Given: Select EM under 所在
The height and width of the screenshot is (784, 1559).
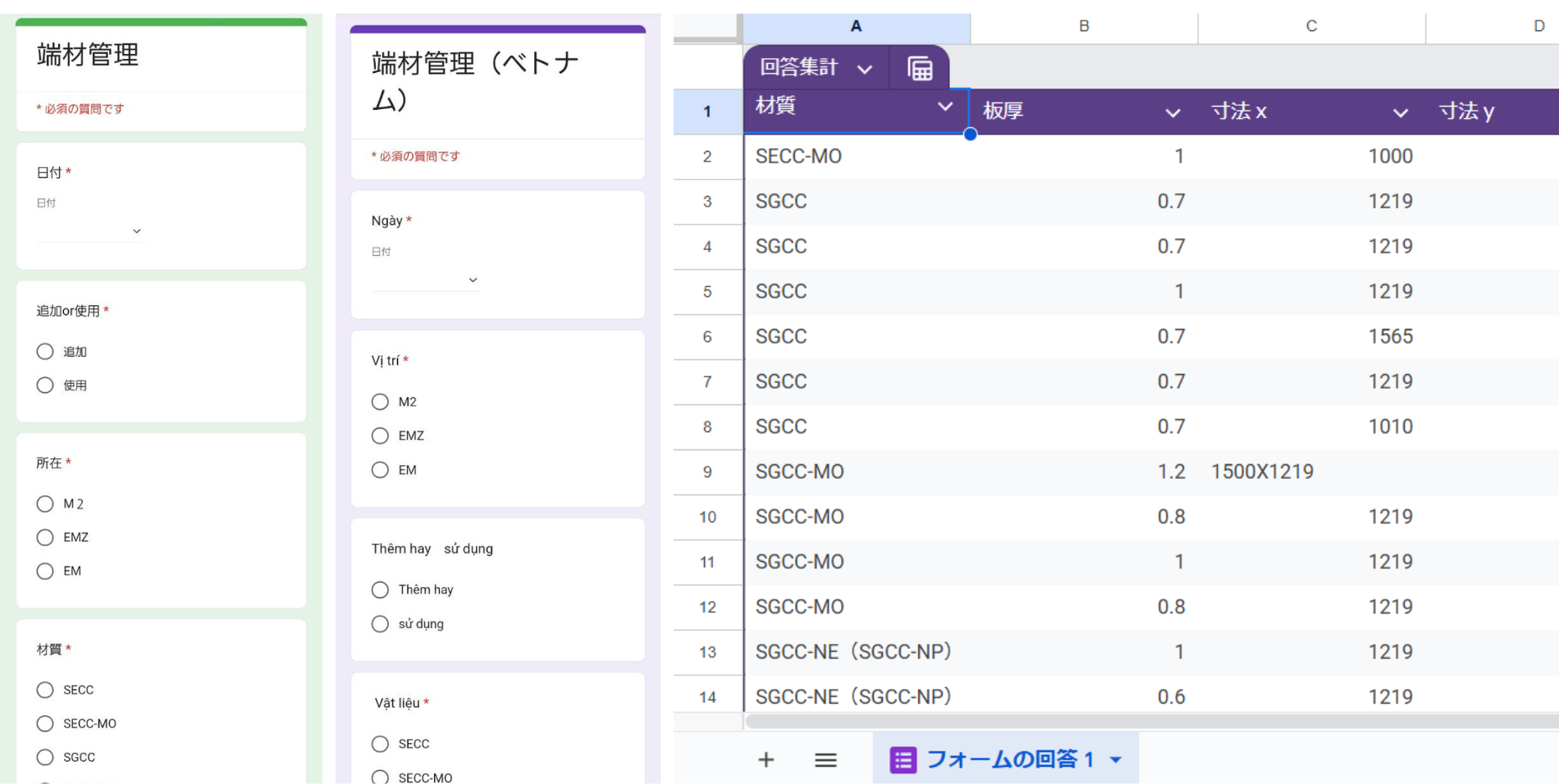Looking at the screenshot, I should pyautogui.click(x=45, y=571).
